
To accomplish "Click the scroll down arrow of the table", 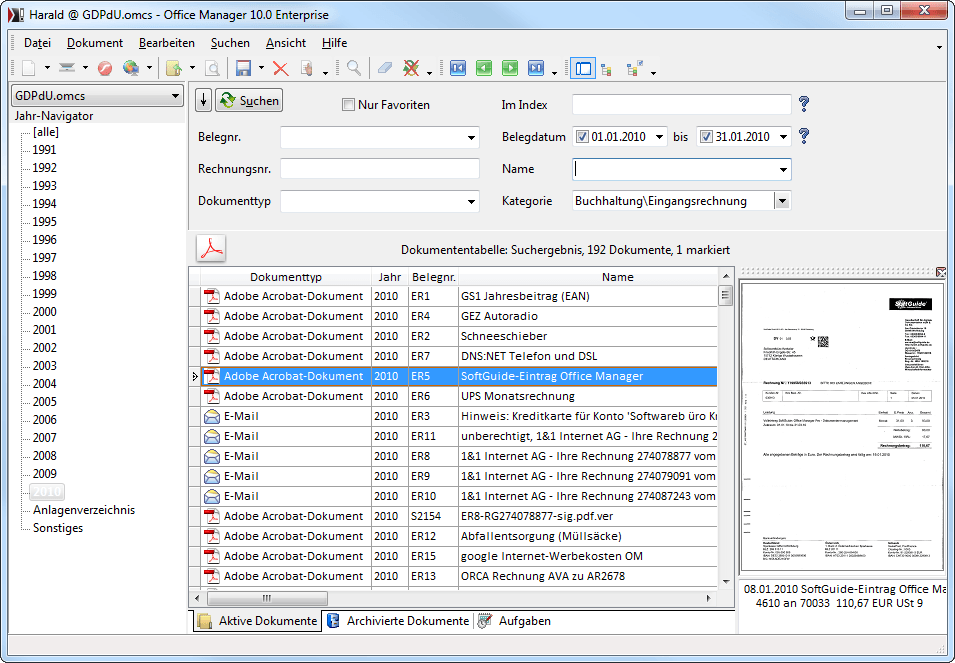I will pos(725,581).
